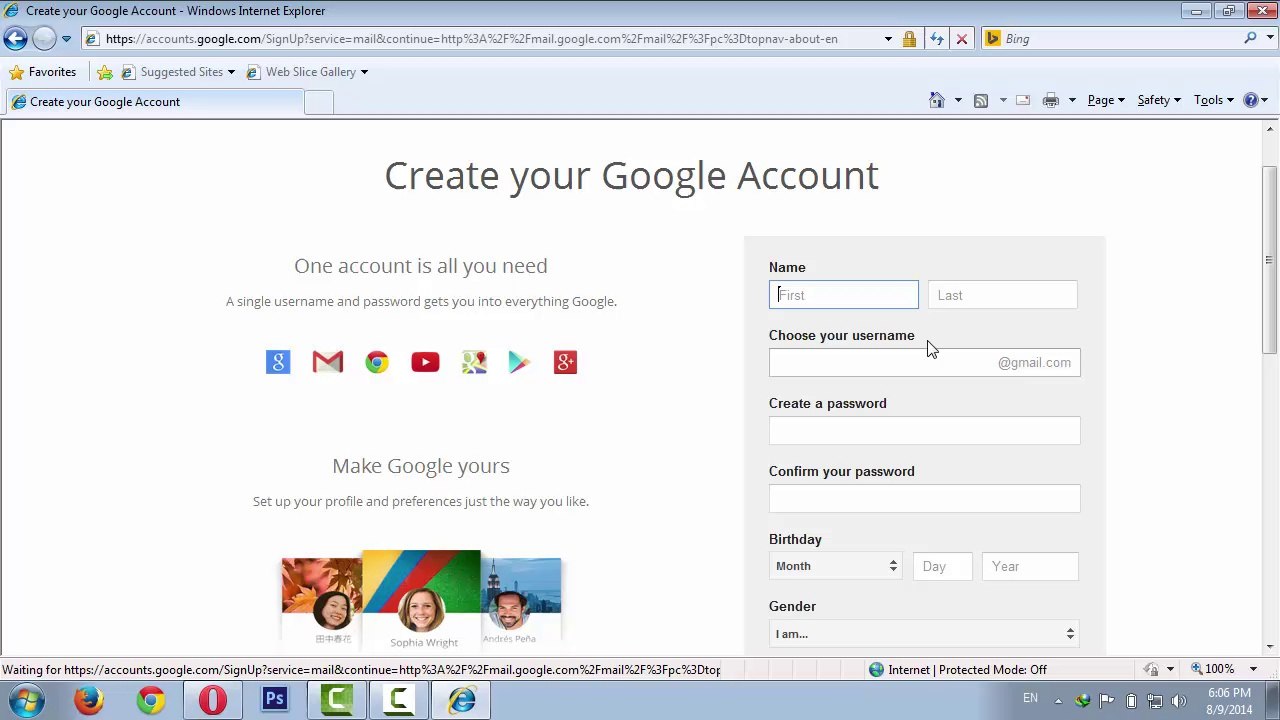Click the YouTube icon on page
The width and height of the screenshot is (1280, 720).
[425, 362]
